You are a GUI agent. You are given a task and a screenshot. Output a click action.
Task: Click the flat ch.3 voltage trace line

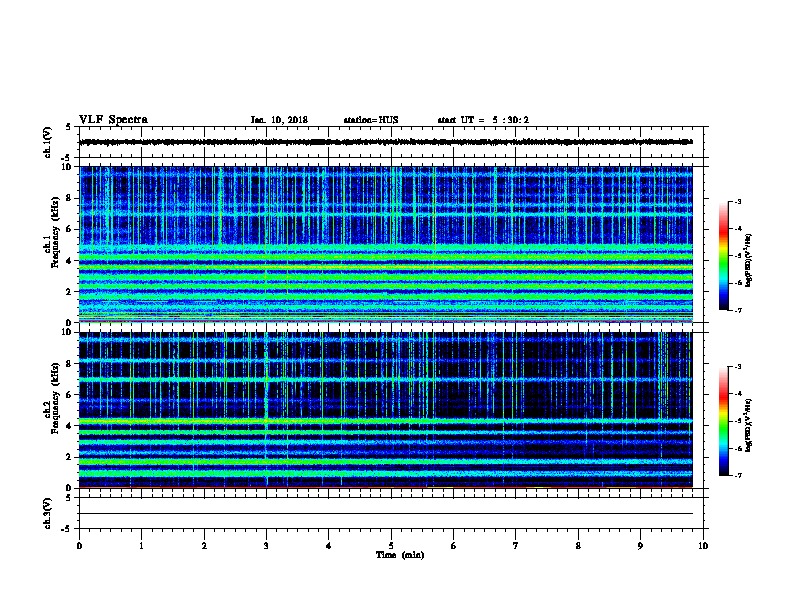(386, 514)
